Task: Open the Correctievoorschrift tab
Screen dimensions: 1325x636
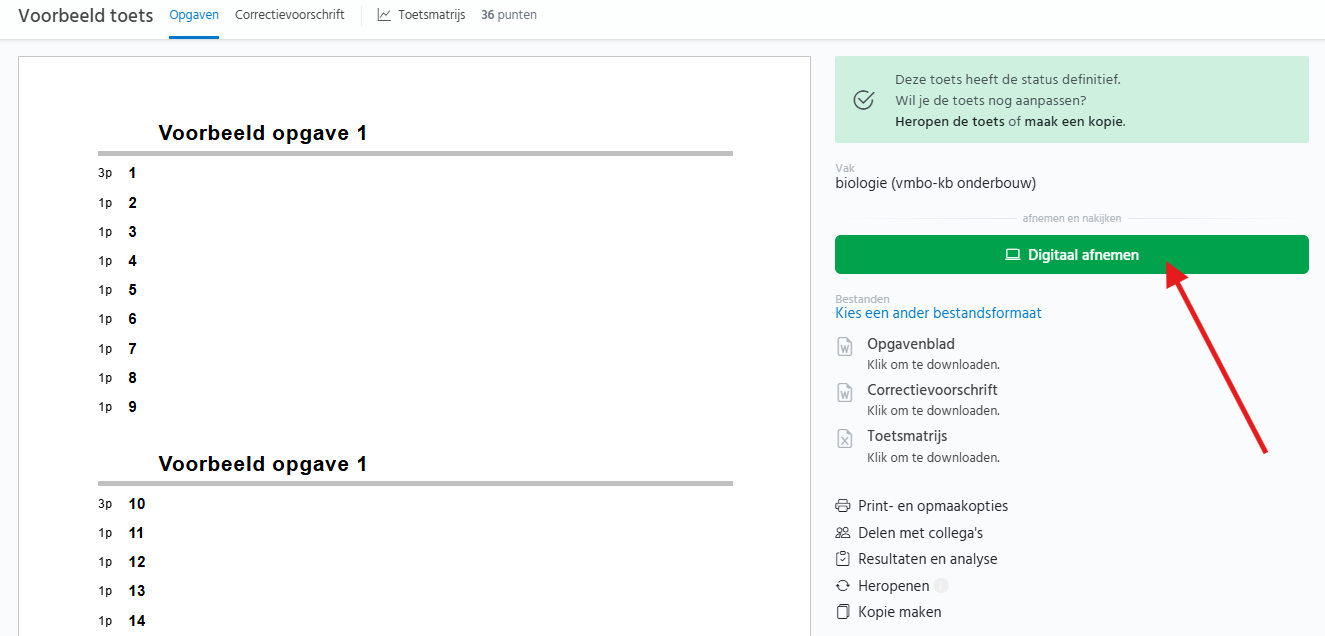Action: [x=290, y=15]
